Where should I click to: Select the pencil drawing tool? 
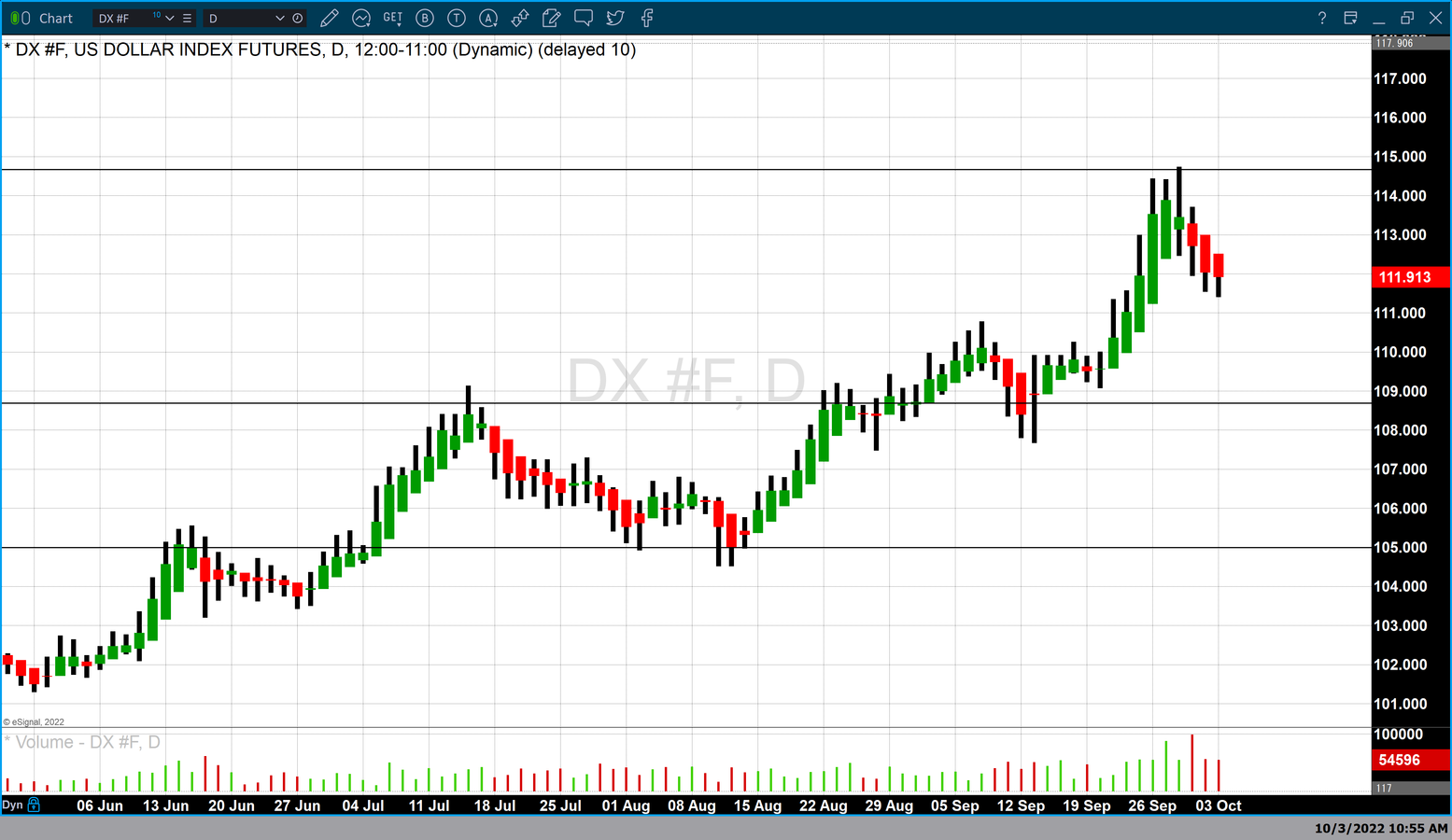329,18
